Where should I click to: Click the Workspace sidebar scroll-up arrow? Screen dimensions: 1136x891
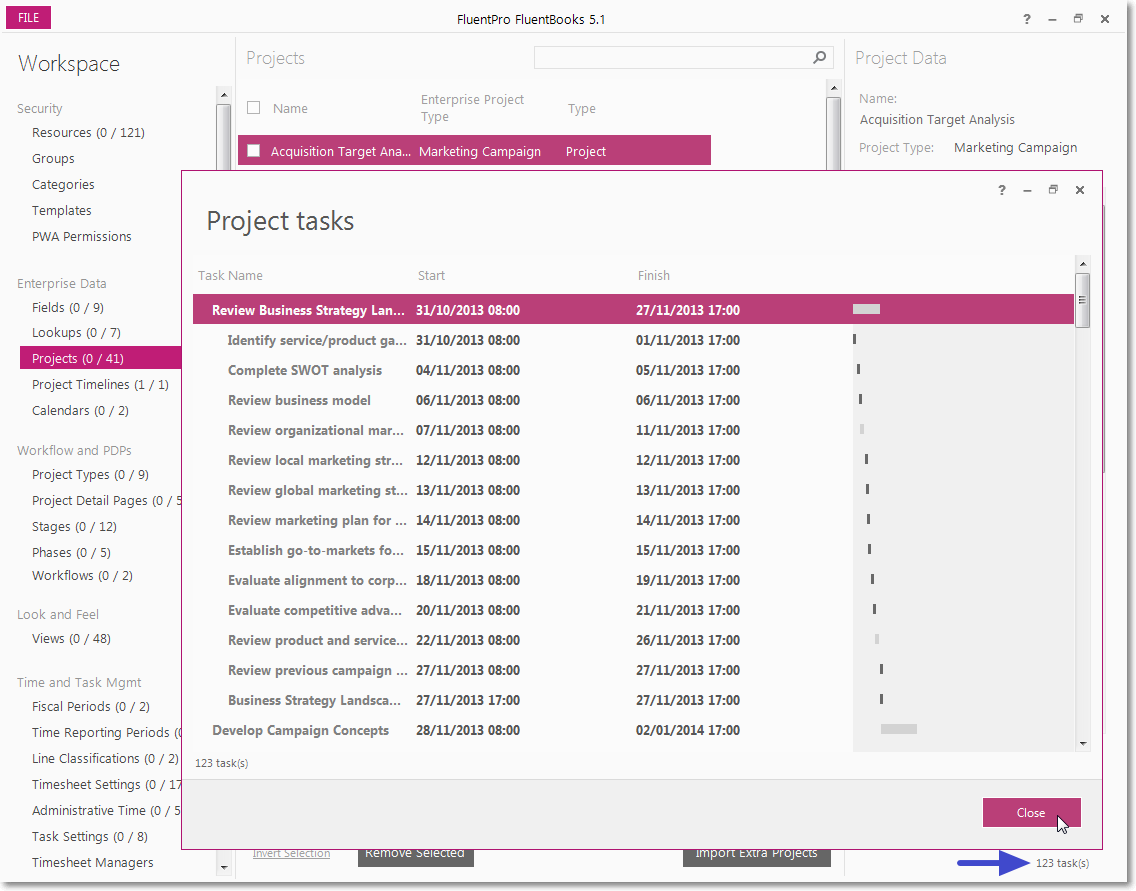[224, 95]
